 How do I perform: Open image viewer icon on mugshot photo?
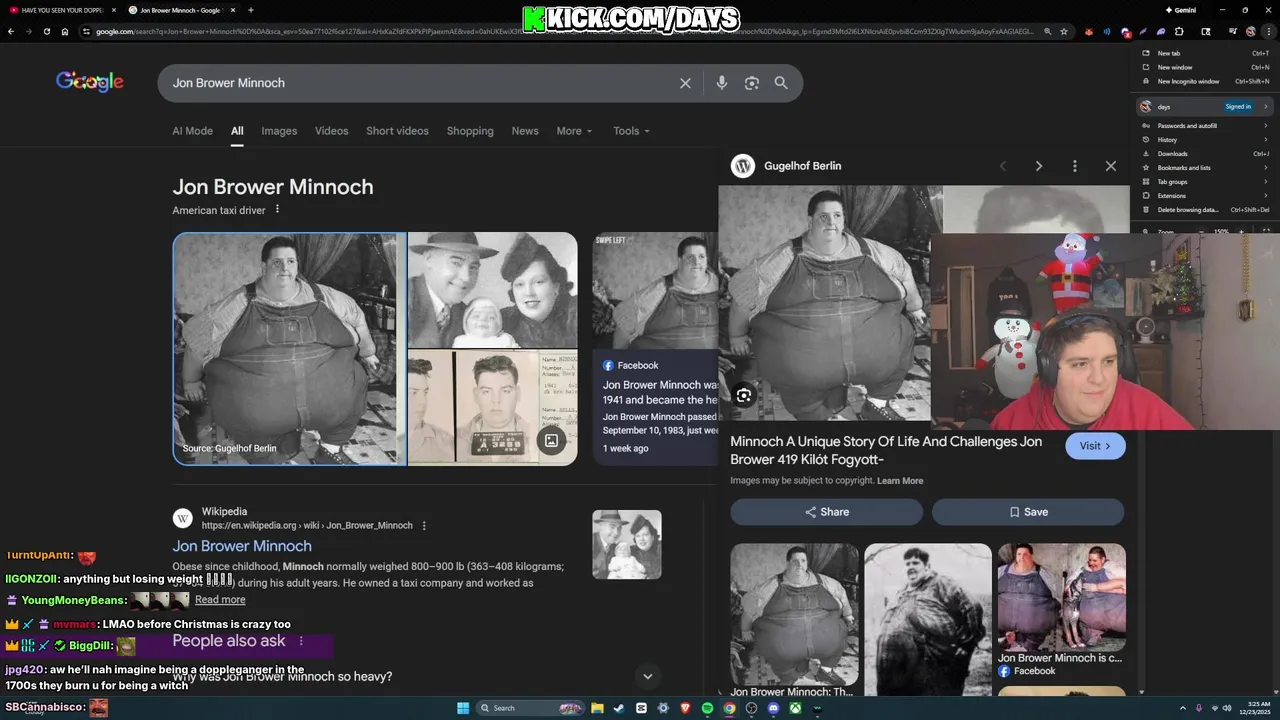pos(551,440)
